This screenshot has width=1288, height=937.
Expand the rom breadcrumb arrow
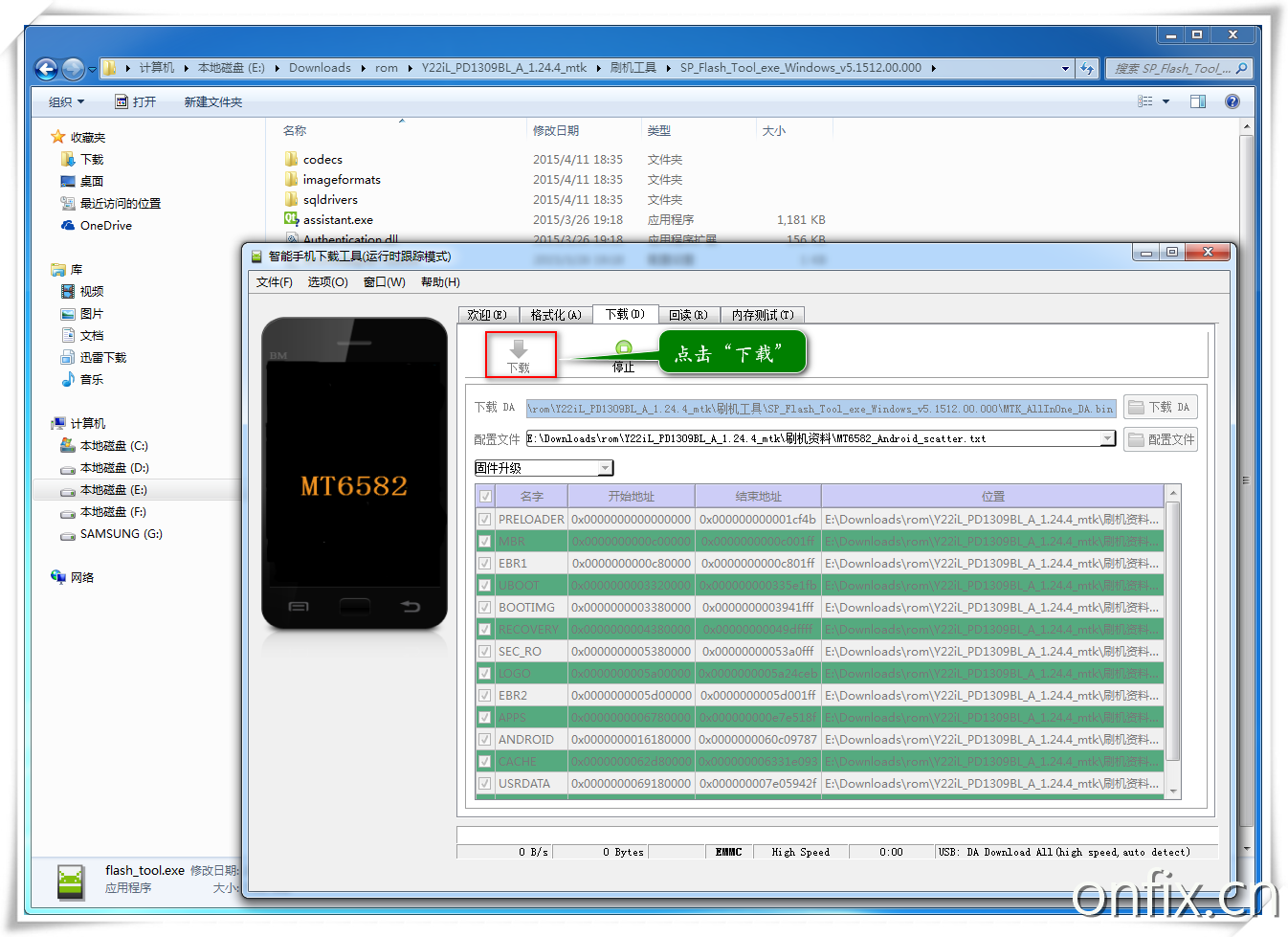(x=410, y=68)
